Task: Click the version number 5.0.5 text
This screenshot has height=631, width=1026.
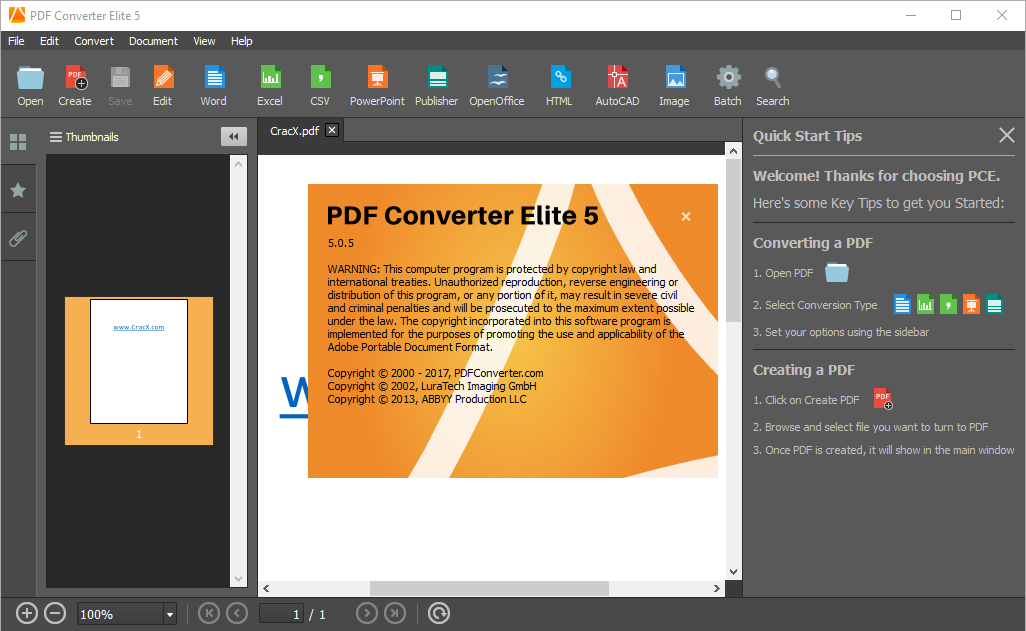Action: (341, 243)
